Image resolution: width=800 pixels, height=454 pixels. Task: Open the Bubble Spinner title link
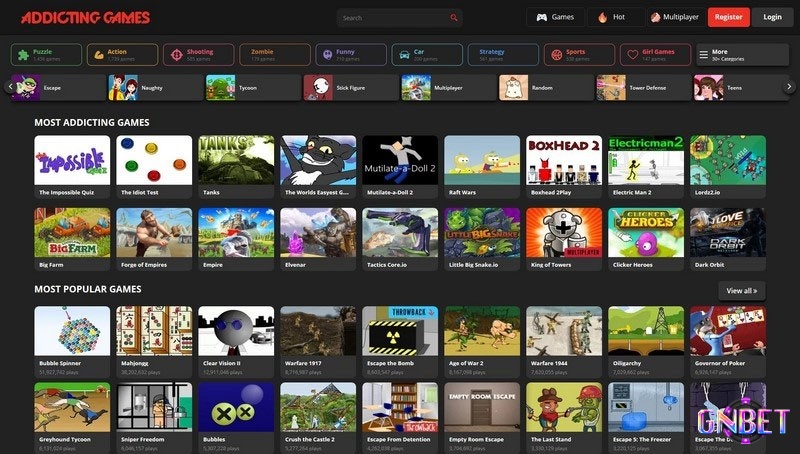(x=60, y=363)
